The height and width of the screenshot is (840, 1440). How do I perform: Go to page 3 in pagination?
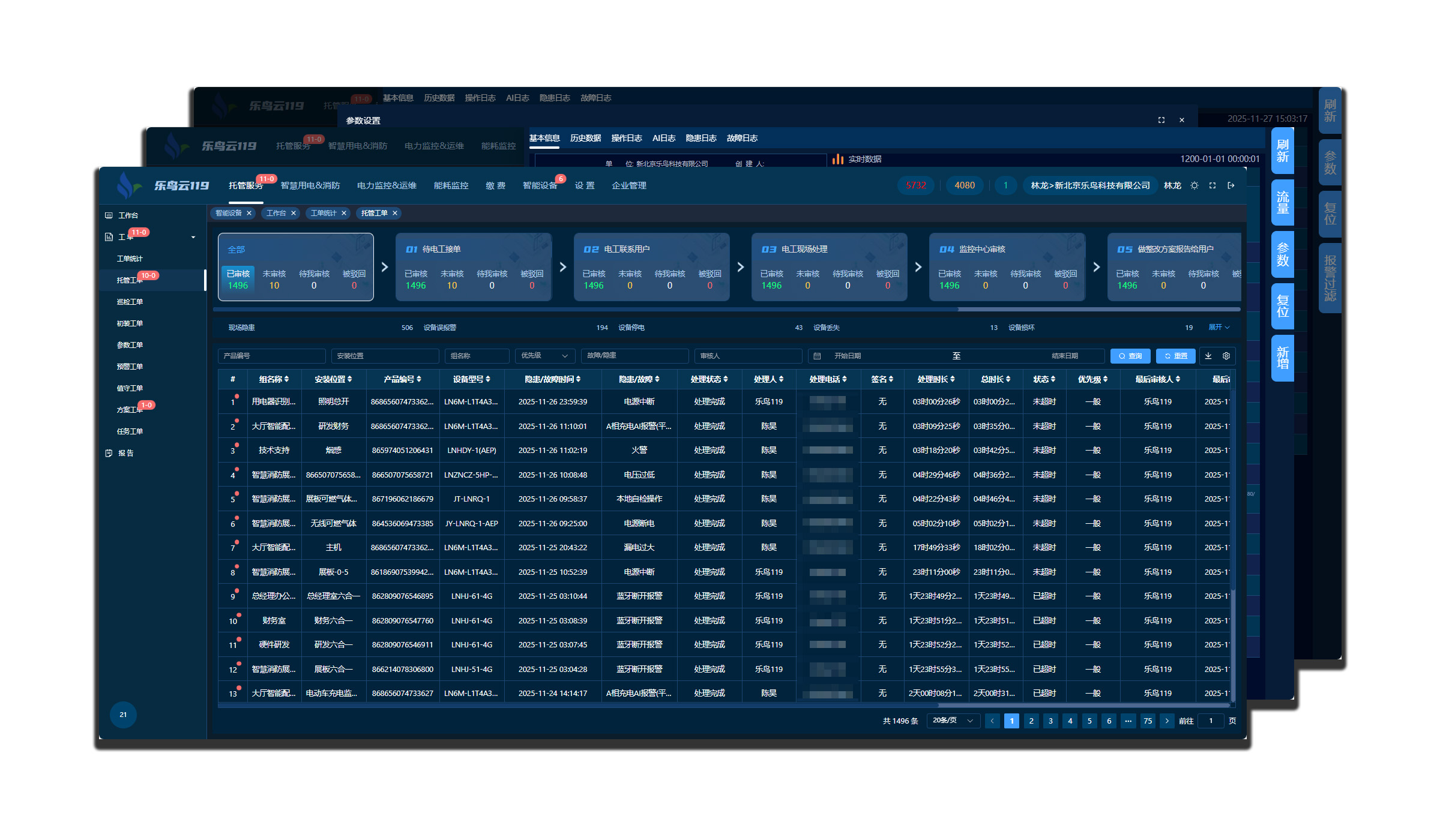1050,721
